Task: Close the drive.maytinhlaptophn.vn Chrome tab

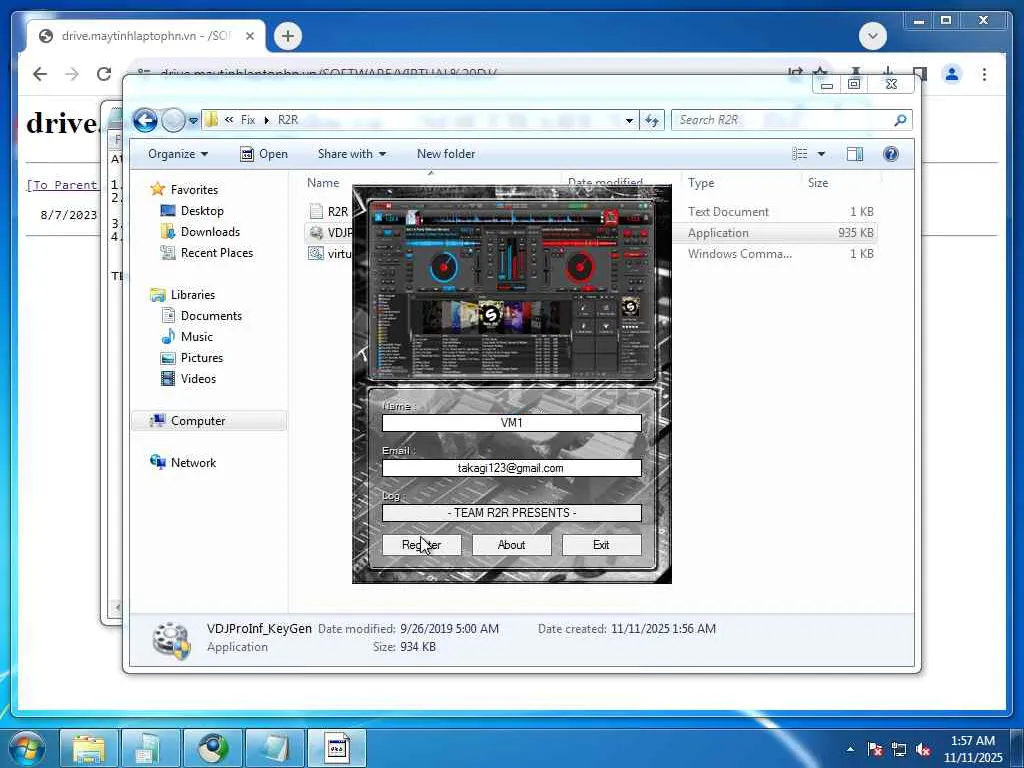Action: point(249,36)
